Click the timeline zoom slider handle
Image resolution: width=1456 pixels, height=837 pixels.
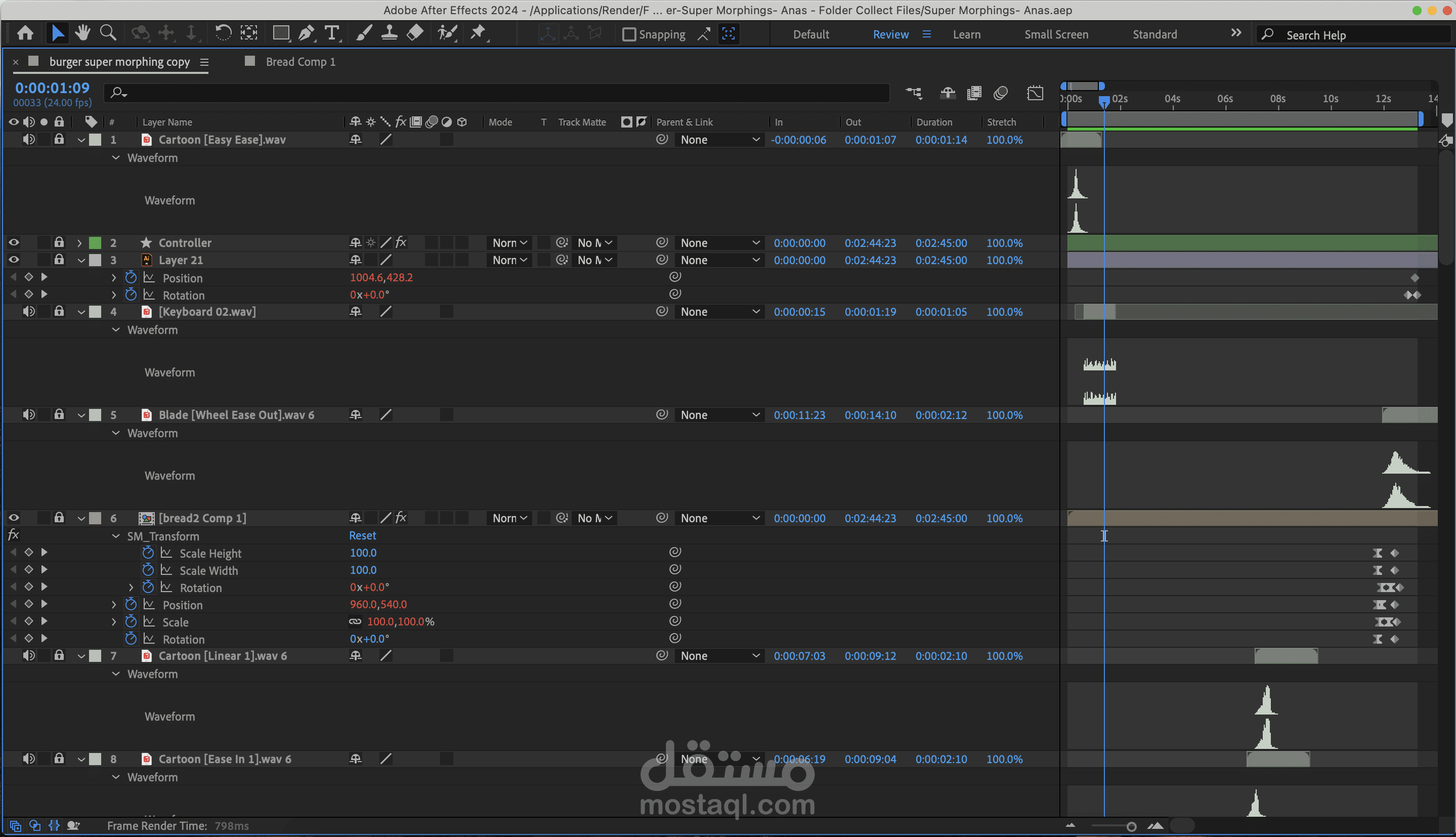(x=1131, y=827)
